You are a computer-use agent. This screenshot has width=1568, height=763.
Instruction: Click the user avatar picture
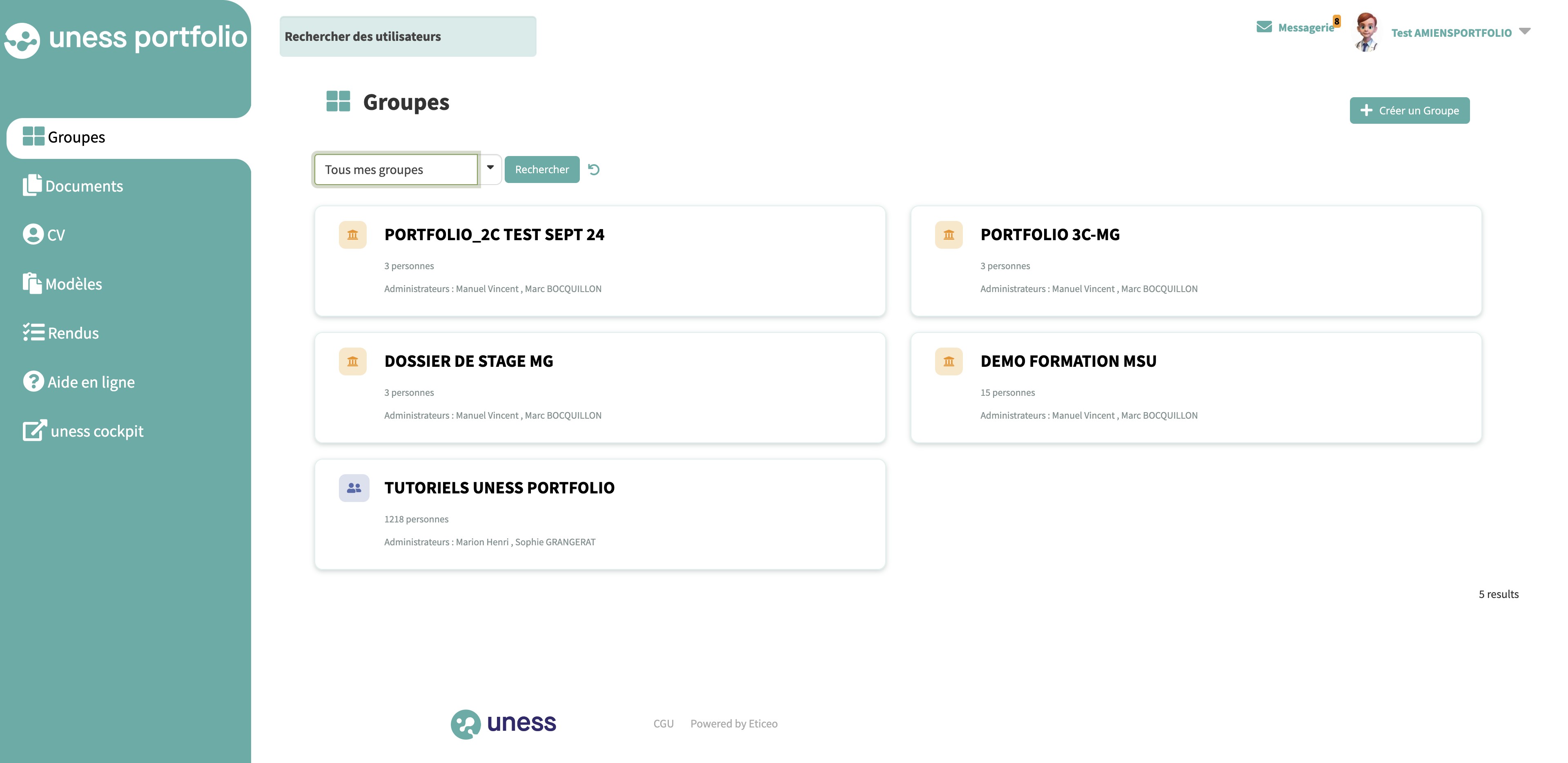pyautogui.click(x=1366, y=32)
